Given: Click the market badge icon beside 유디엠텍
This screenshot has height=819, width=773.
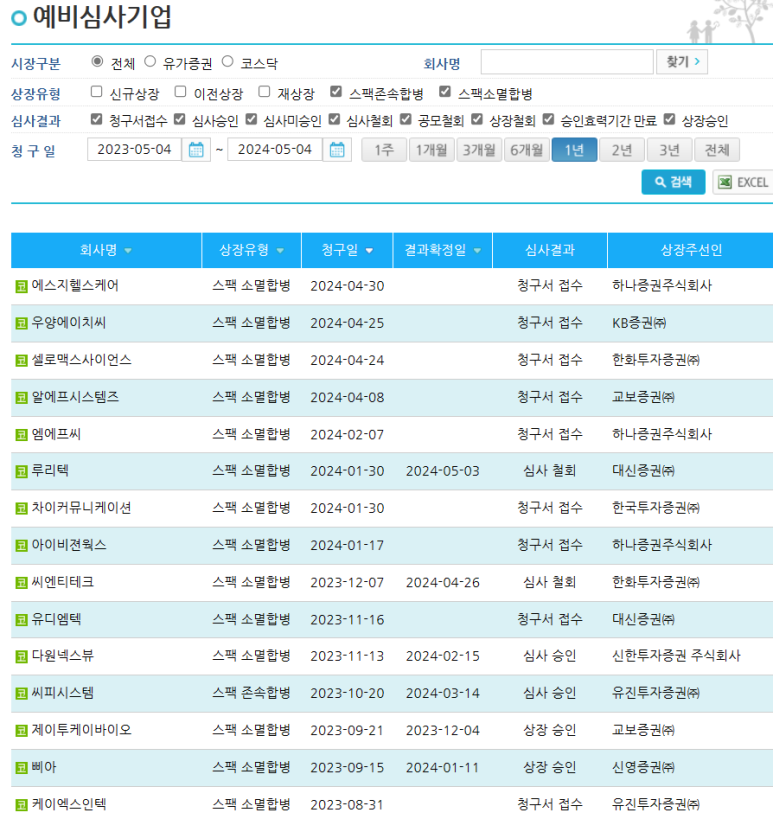Looking at the screenshot, I should (x=21, y=620).
